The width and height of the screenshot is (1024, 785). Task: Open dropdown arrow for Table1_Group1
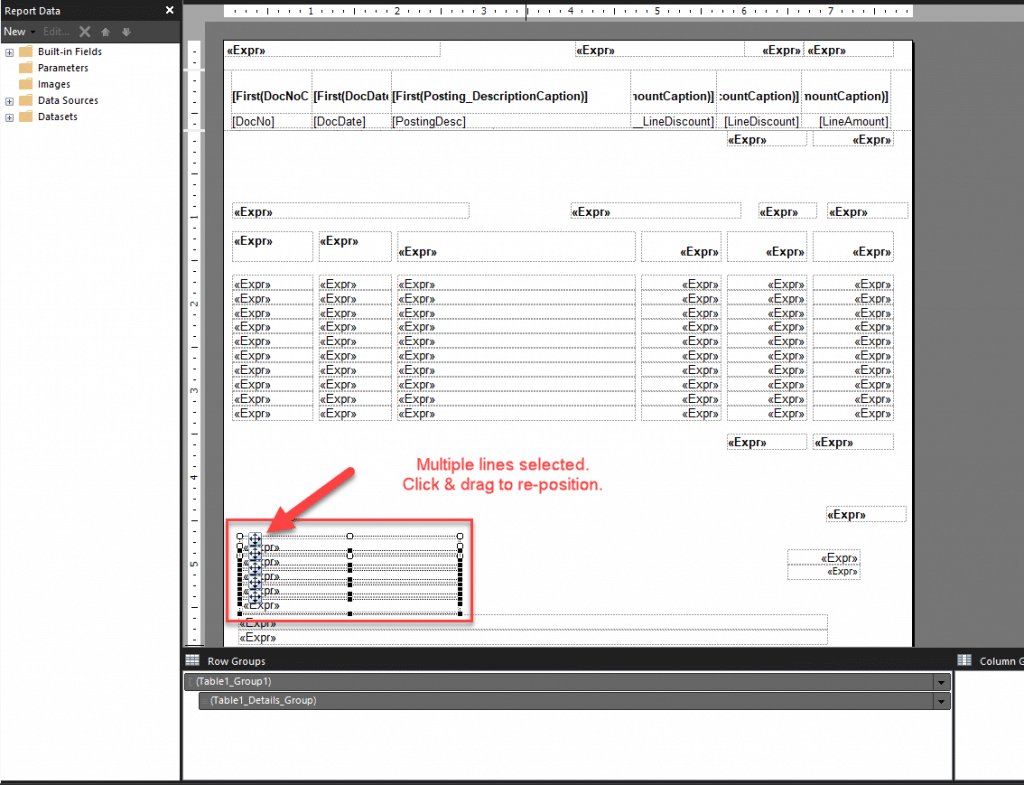click(x=940, y=682)
